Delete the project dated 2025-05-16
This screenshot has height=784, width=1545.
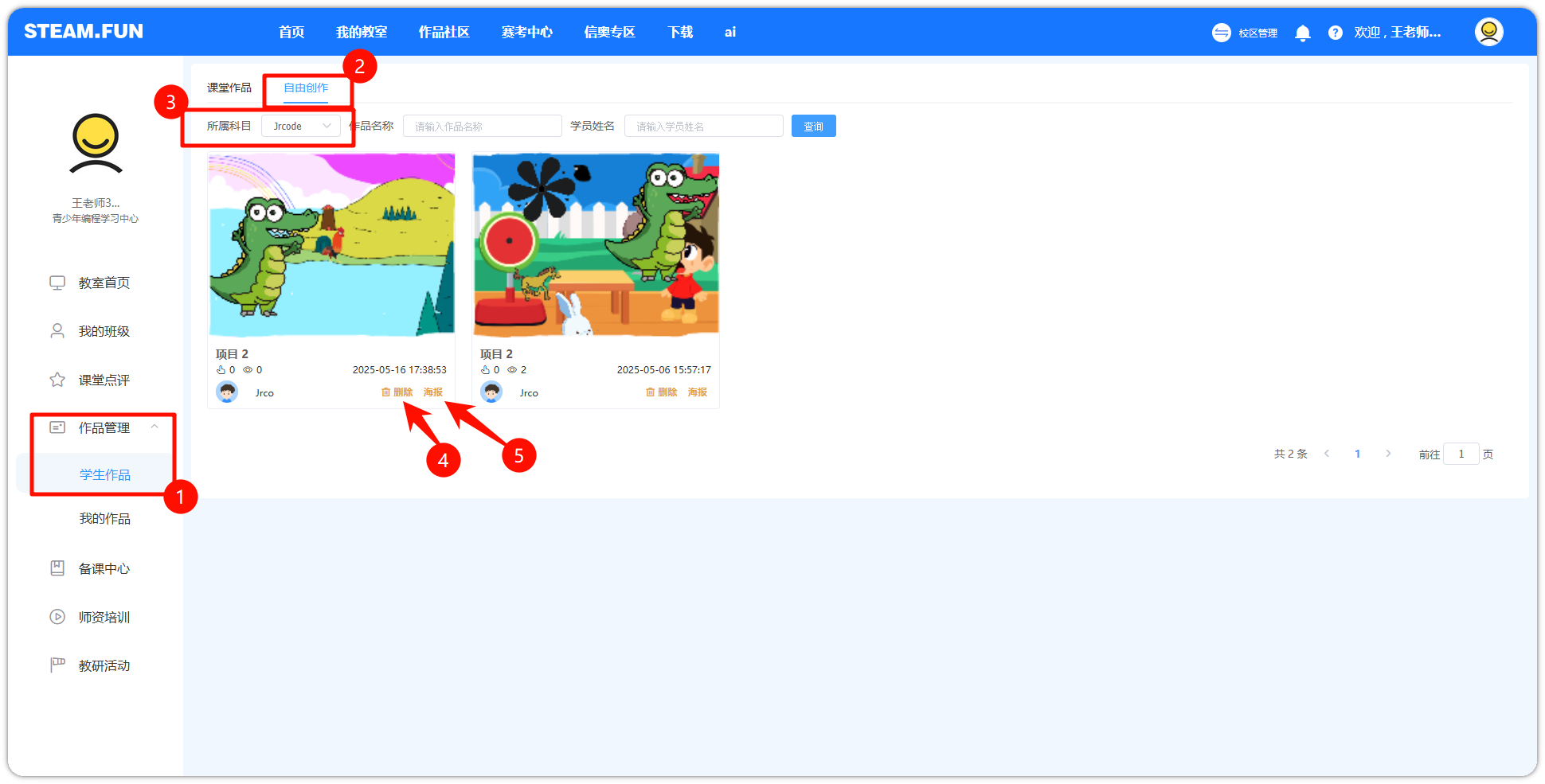point(397,392)
